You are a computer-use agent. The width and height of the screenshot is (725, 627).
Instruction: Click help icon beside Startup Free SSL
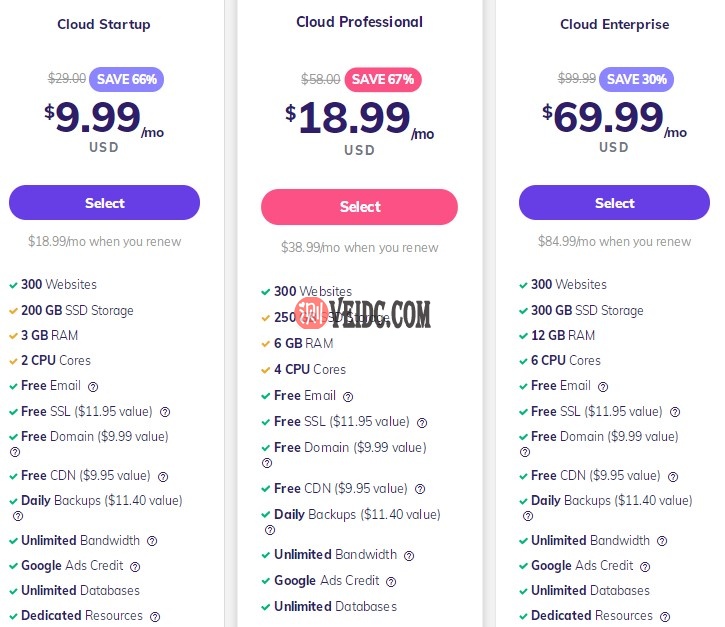coord(165,412)
